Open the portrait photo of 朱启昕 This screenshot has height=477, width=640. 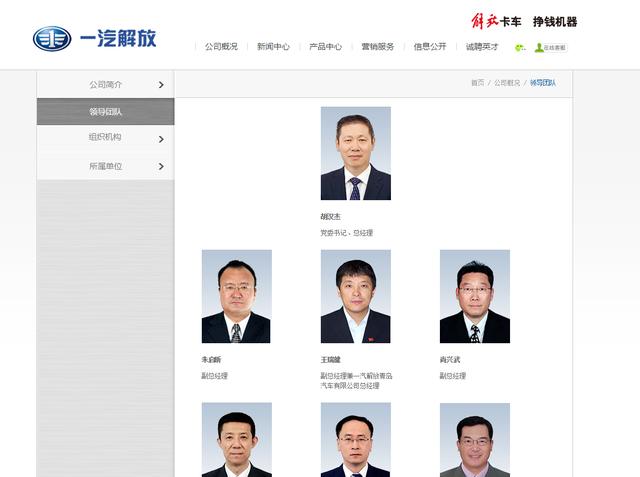pyautogui.click(x=237, y=296)
